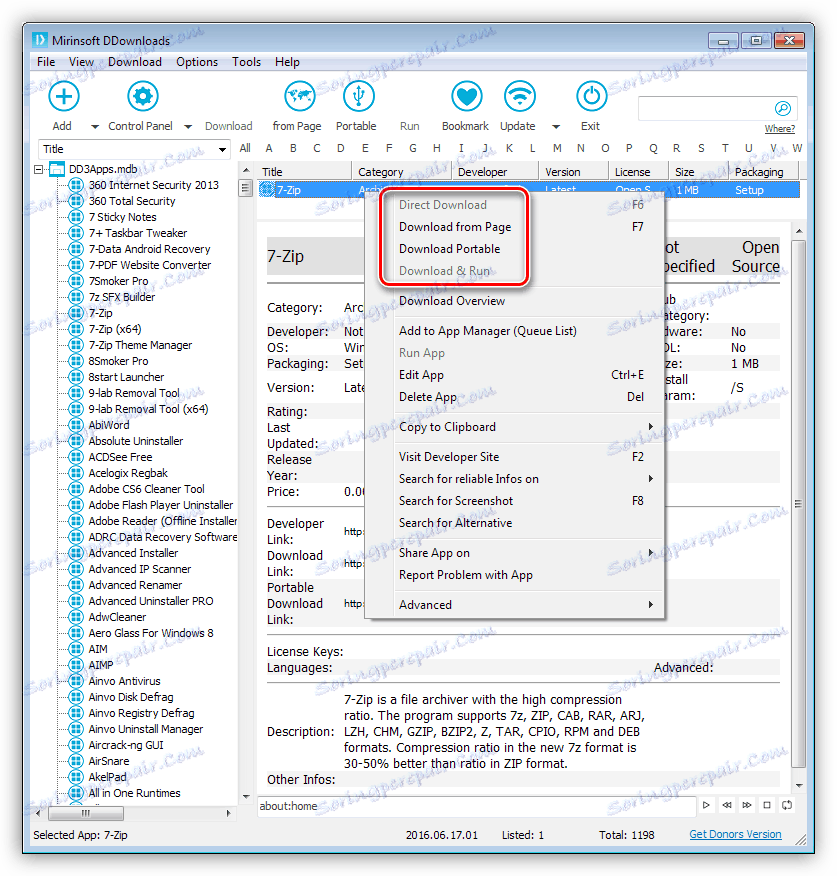Collapse the DD3Apps.mdb tree node
Viewport: 837px width, 876px height.
coord(38,169)
